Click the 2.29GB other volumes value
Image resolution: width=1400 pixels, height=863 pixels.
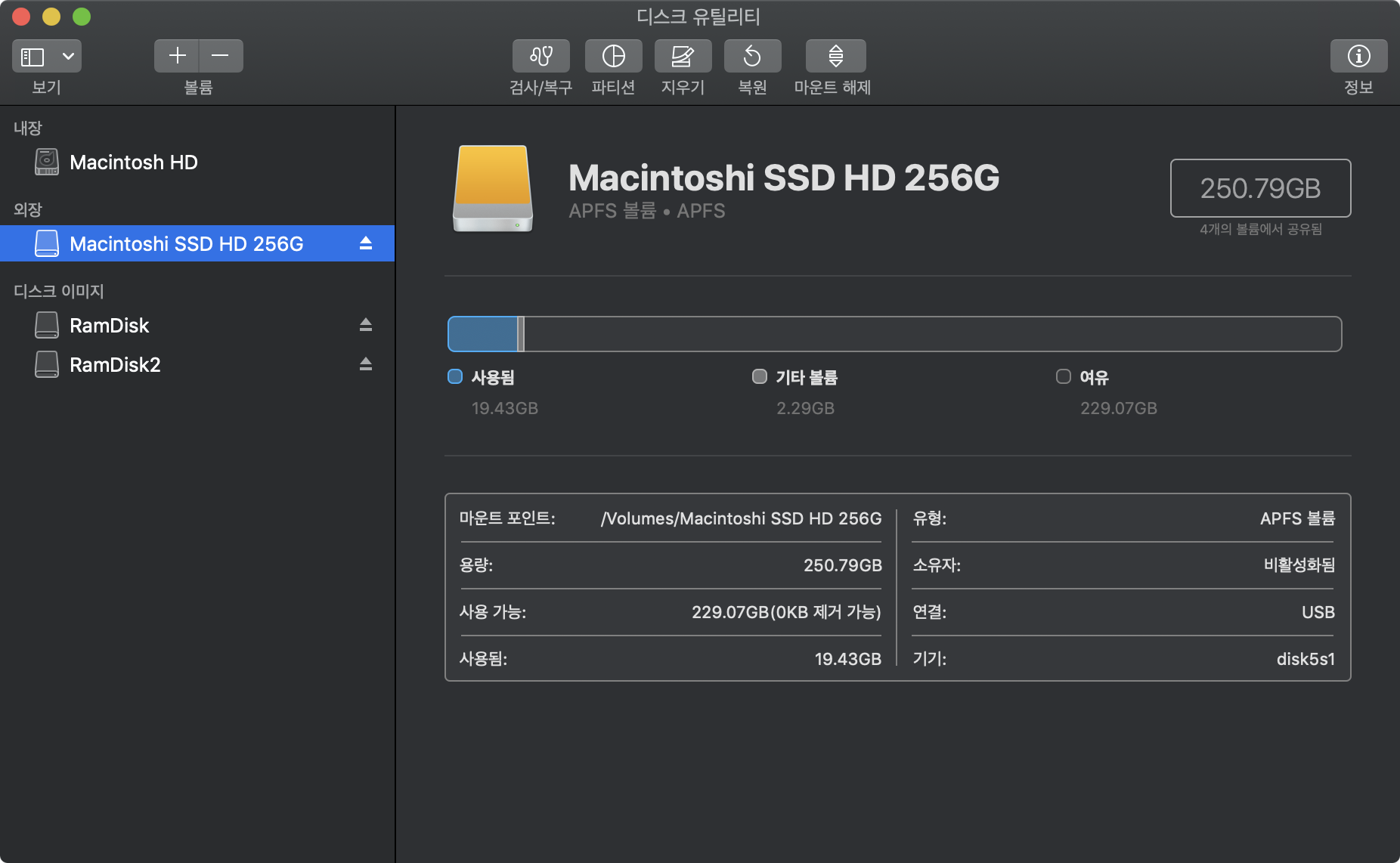805,408
